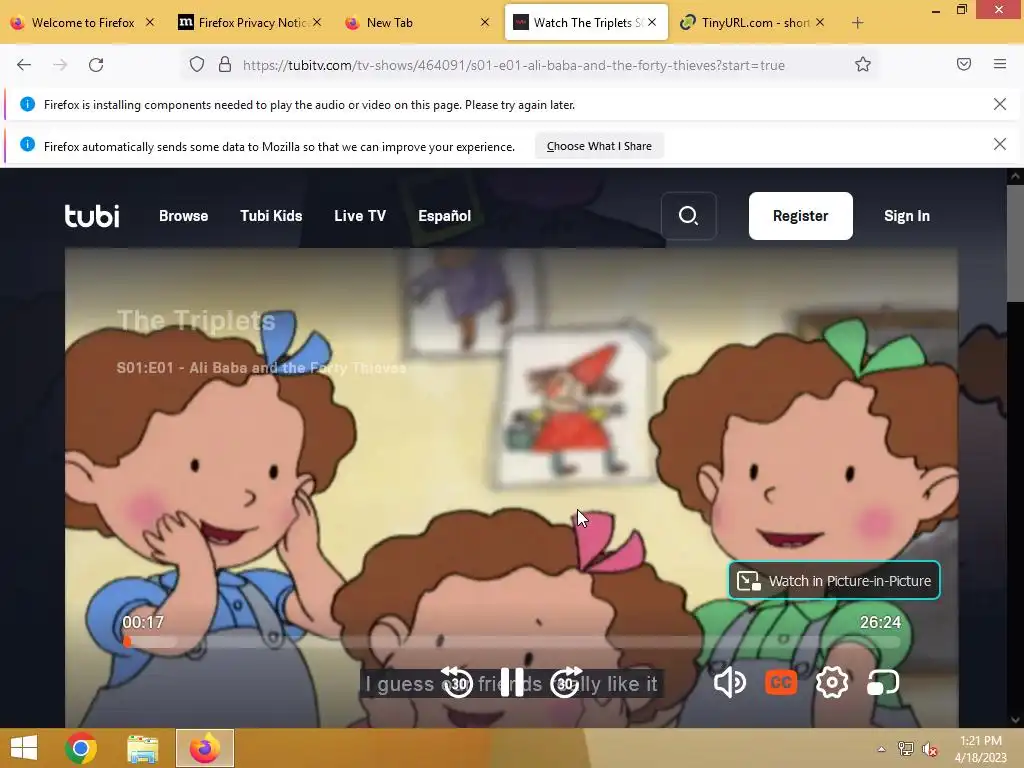Reload the current page

click(x=96, y=65)
